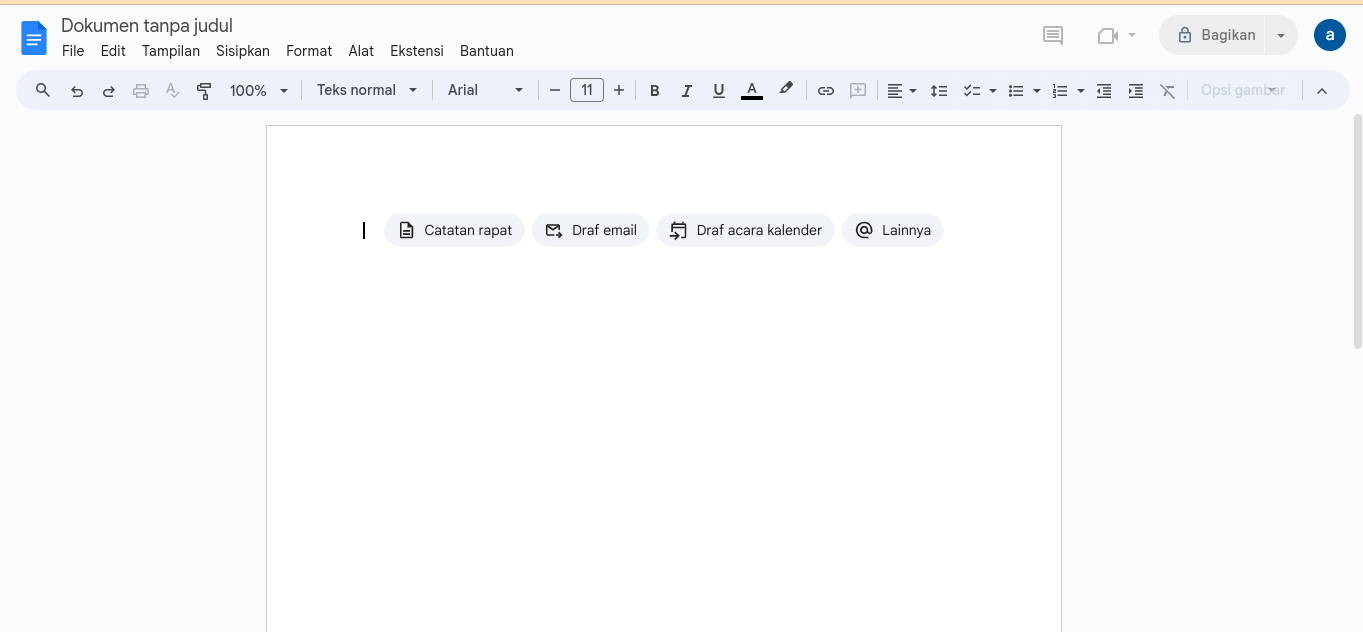Click the font size field showing 11

(x=587, y=91)
